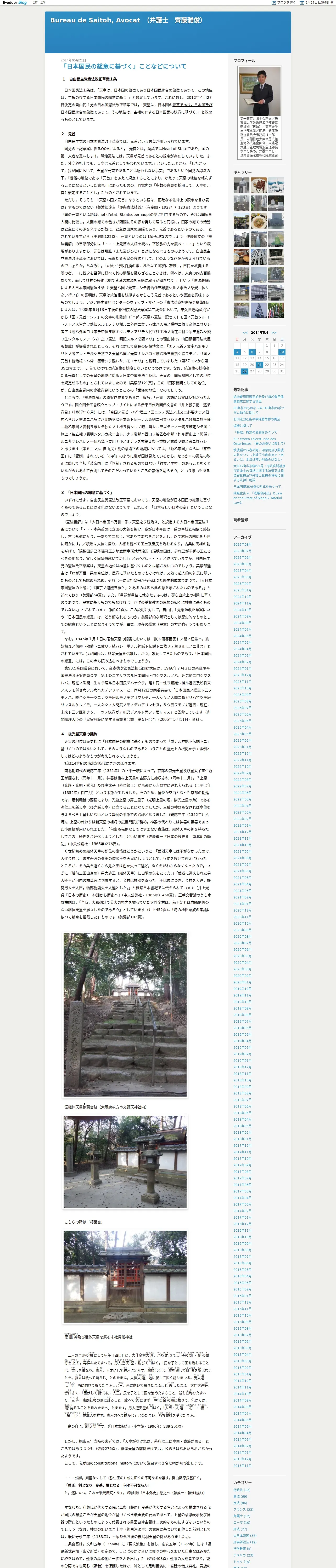
Task: Go to previous month in calendar
Action: [x=245, y=332]
